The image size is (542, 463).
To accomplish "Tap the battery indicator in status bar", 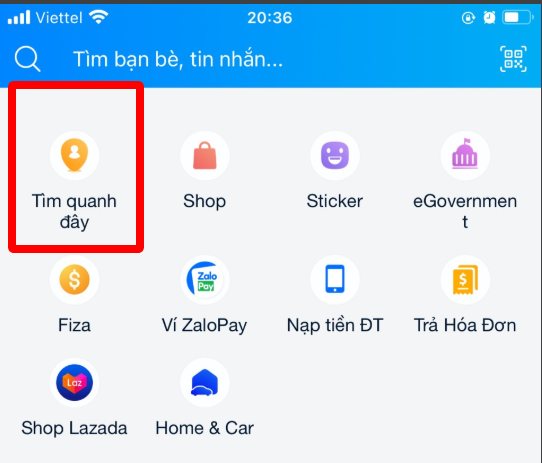I will point(517,18).
